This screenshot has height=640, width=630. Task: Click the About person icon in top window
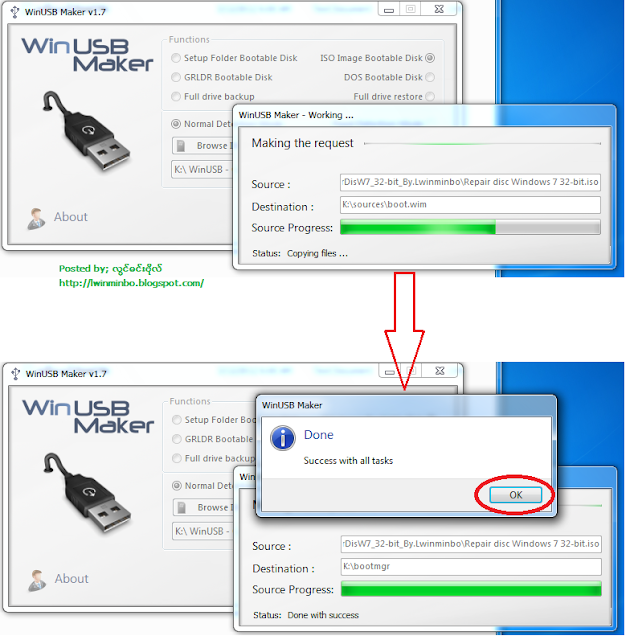click(36, 218)
